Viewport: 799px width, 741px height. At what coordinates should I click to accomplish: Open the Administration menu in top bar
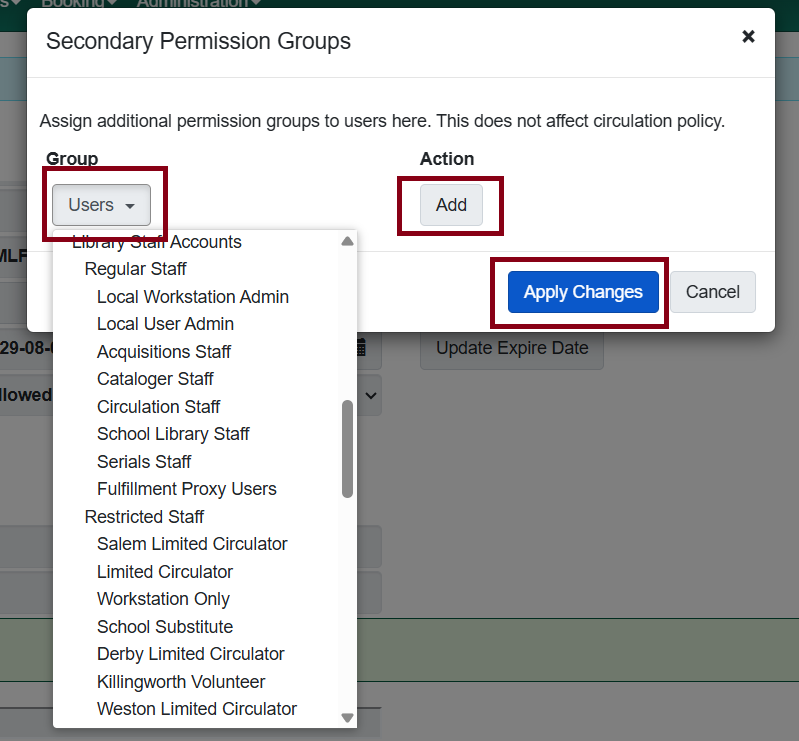[x=199, y=4]
